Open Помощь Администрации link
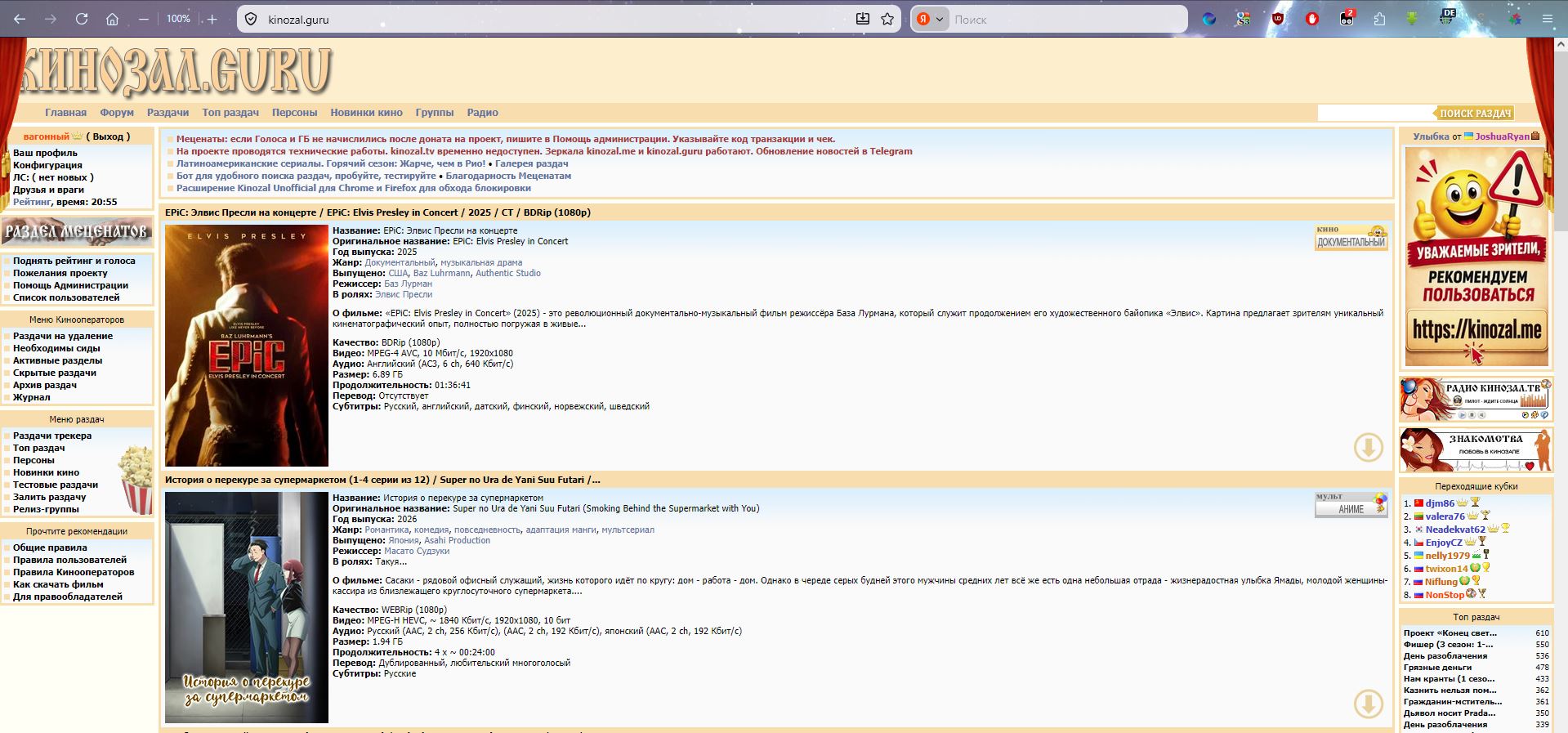The height and width of the screenshot is (733, 1568). click(x=70, y=285)
